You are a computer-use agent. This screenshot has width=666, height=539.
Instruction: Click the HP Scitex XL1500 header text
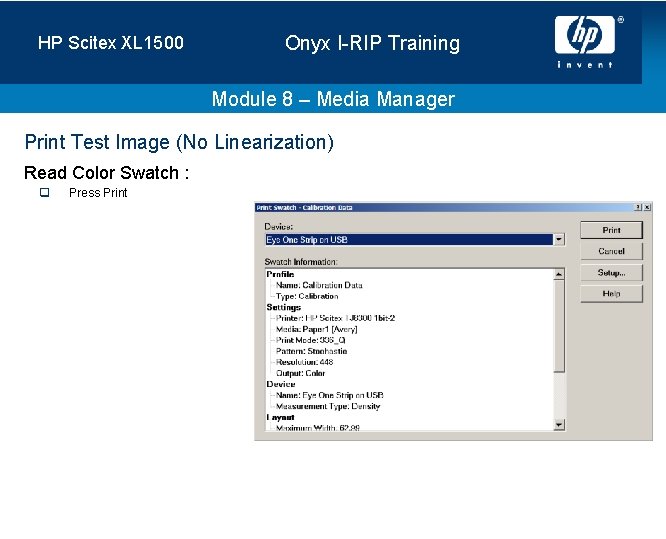click(x=111, y=43)
